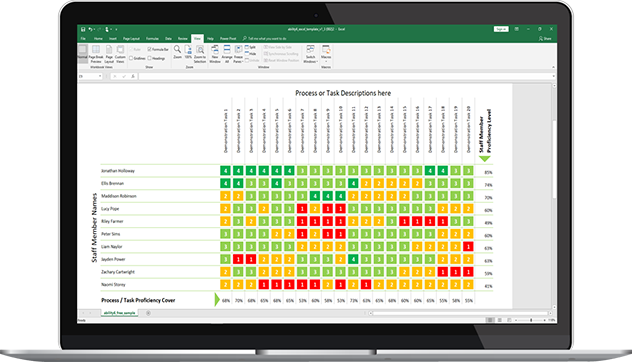The height and width of the screenshot is (362, 632).
Task: Select Zachary Cartwright name cell
Action: click(x=118, y=272)
